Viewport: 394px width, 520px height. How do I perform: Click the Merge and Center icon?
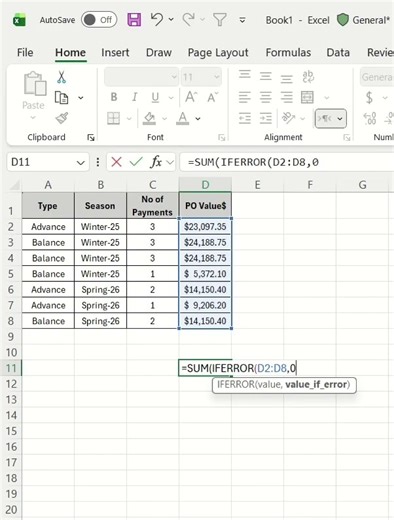point(307,97)
